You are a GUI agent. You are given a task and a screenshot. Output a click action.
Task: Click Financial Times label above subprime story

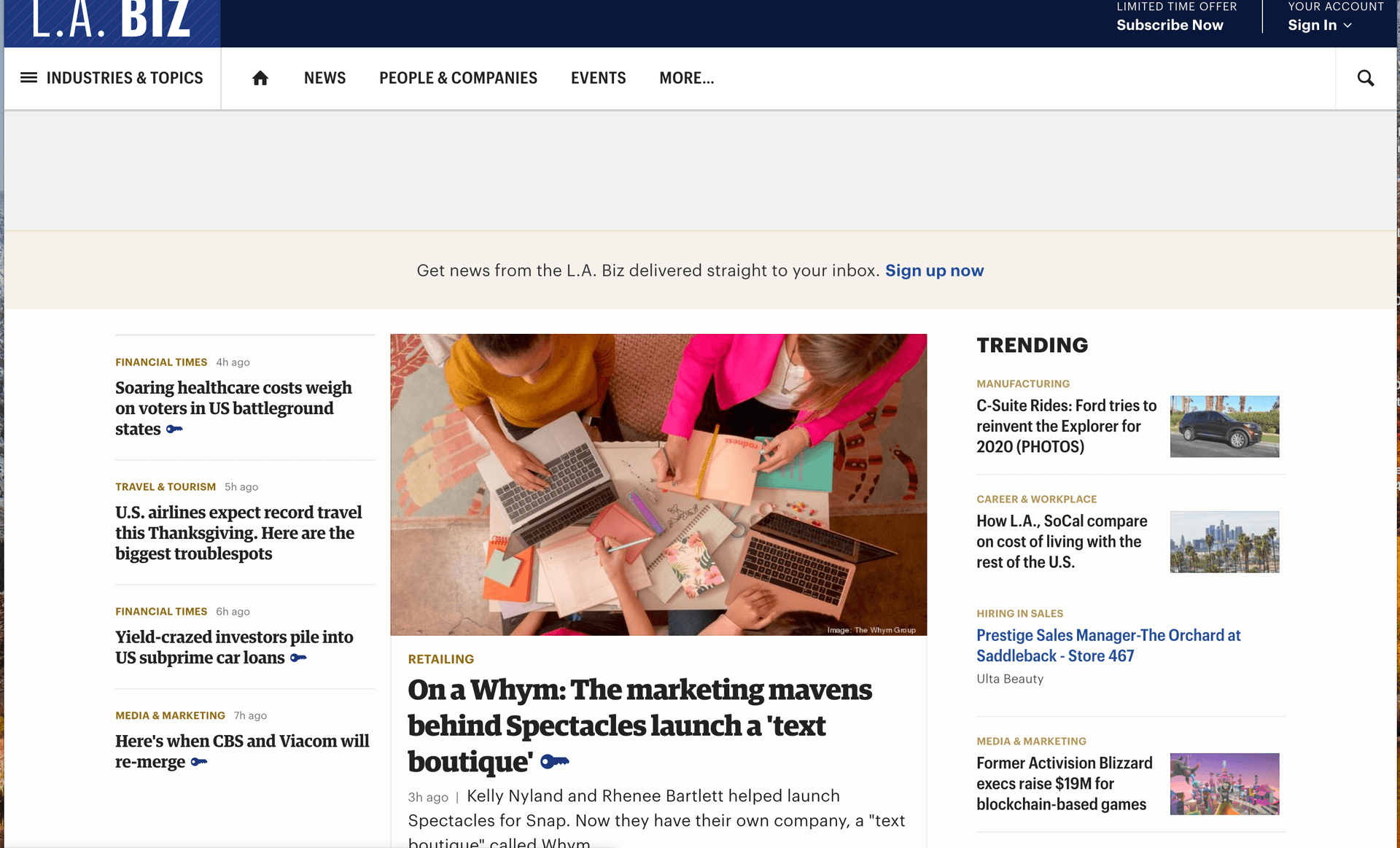pyautogui.click(x=161, y=612)
